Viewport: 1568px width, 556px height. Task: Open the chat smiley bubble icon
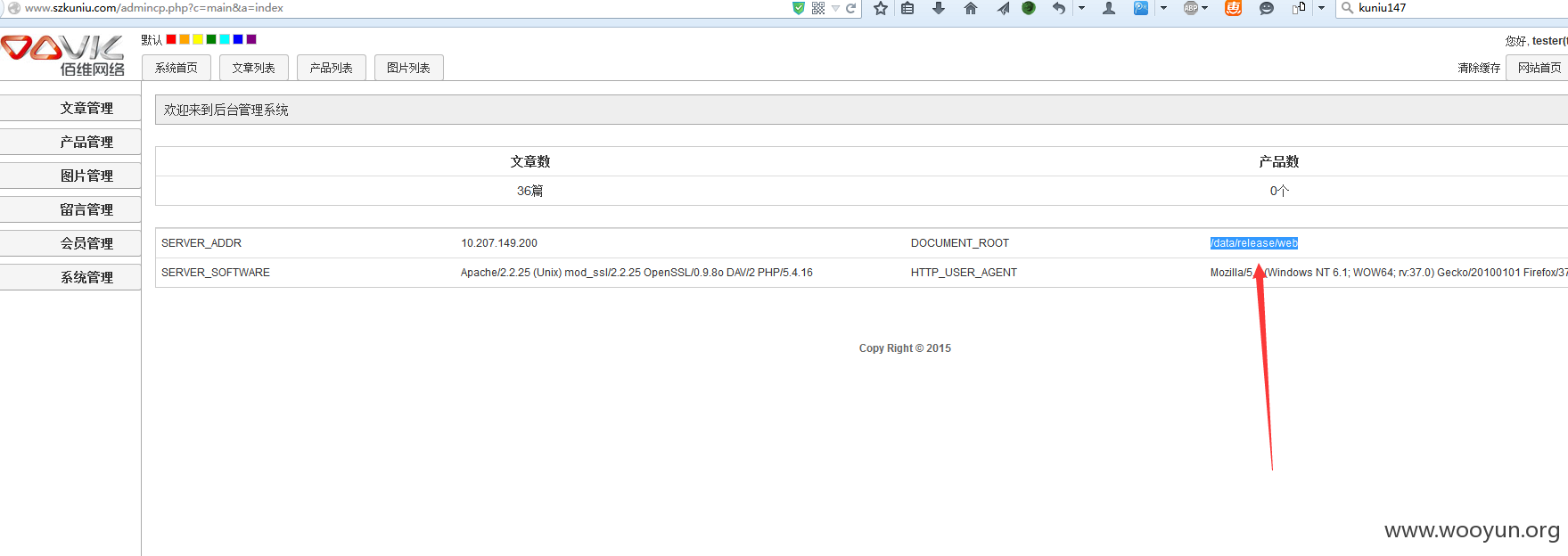[x=1267, y=8]
